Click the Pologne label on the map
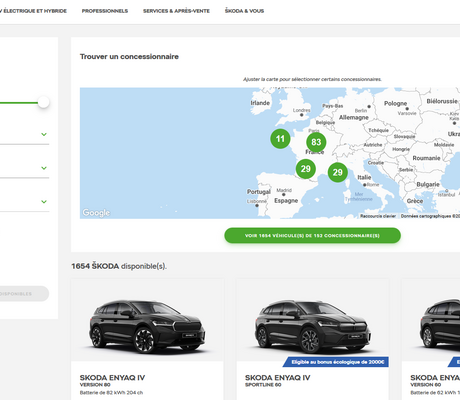Image resolution: width=460 pixels, height=400 pixels. (395, 103)
